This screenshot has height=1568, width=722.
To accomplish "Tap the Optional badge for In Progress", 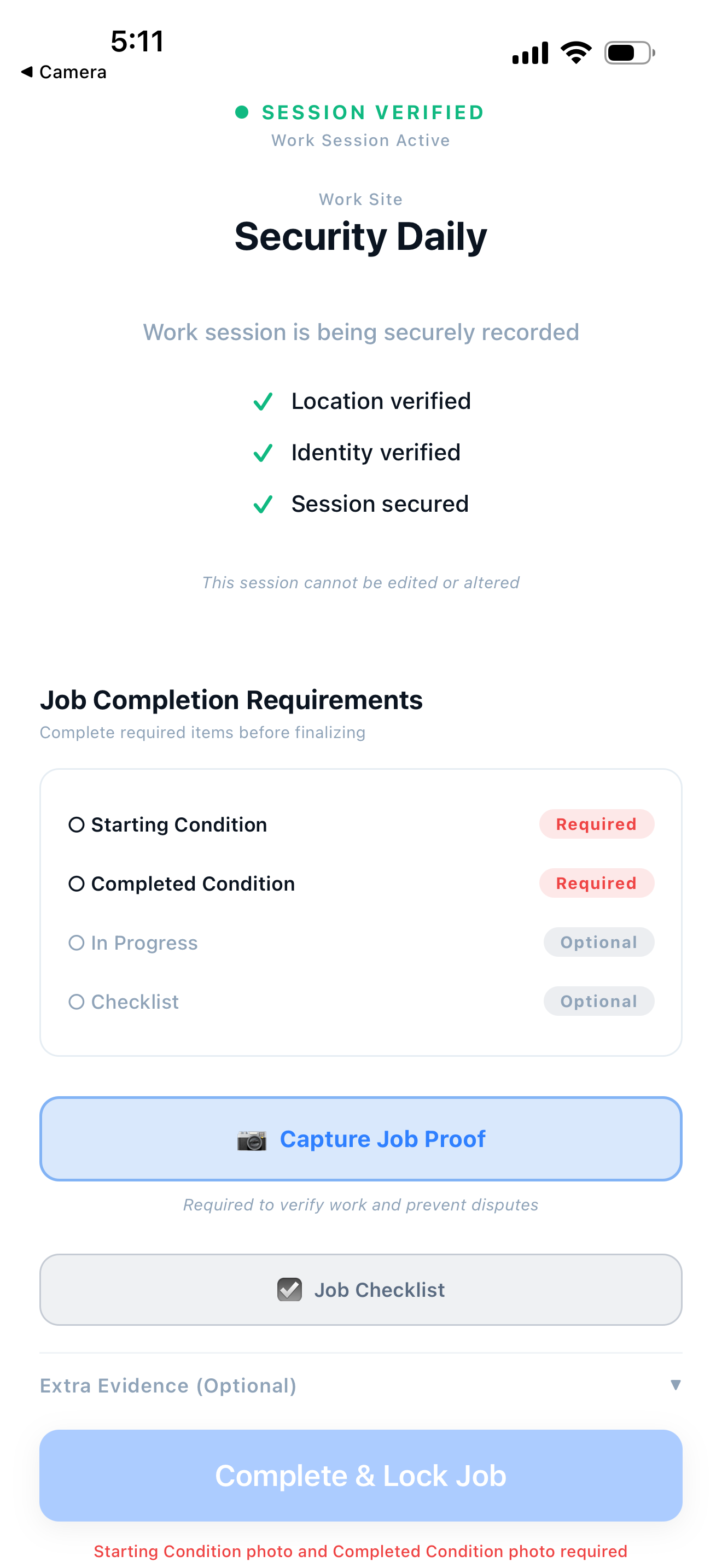I will (x=598, y=942).
